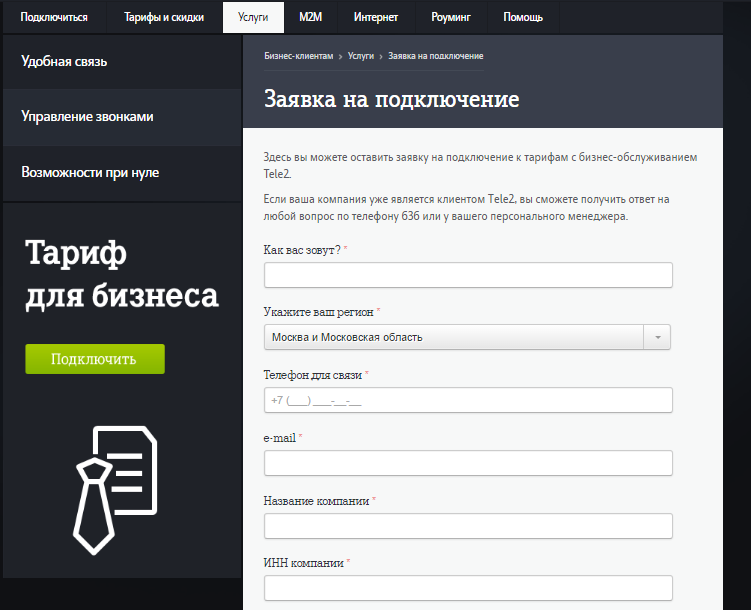Go to Возможности при нуле section
This screenshot has width=751, height=610.
tap(122, 172)
